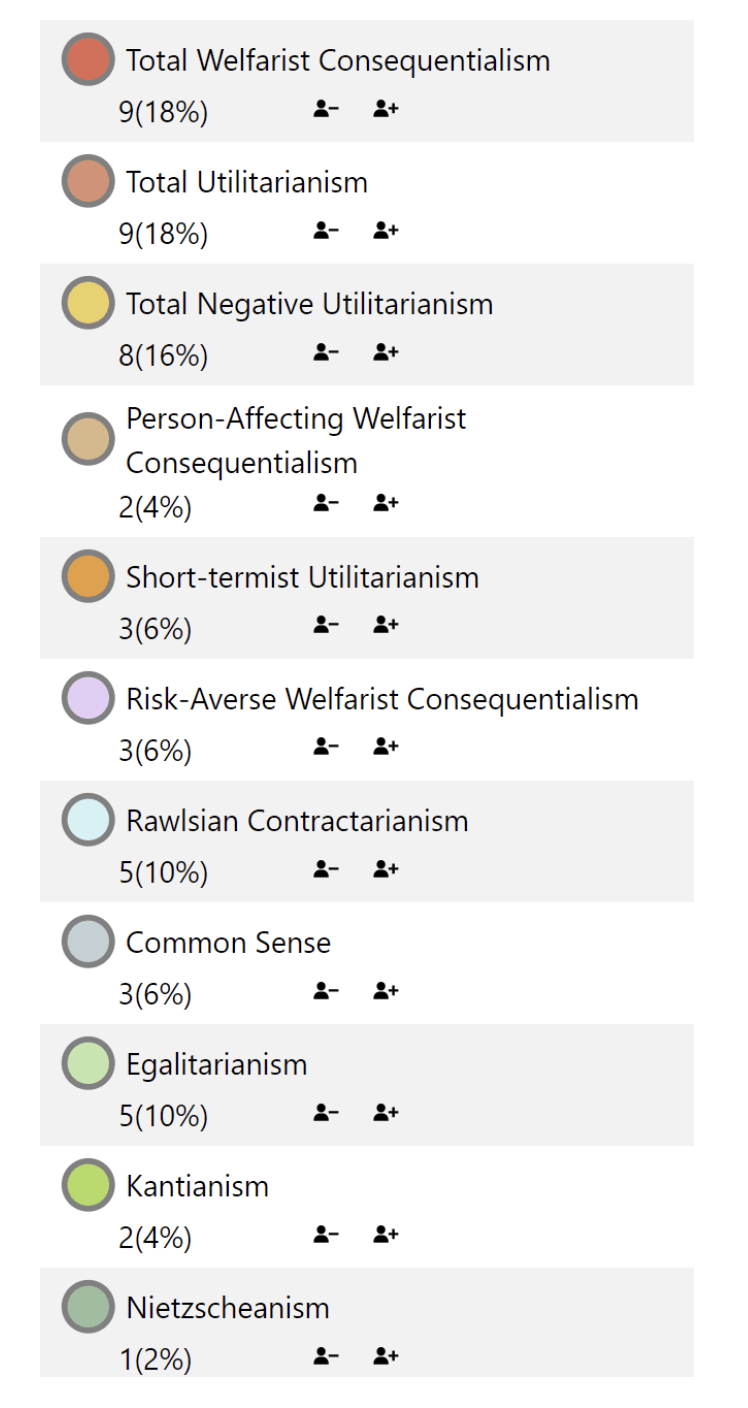Remove a person from Total Welfarist Consequentialism
The image size is (748, 1408).
click(326, 109)
